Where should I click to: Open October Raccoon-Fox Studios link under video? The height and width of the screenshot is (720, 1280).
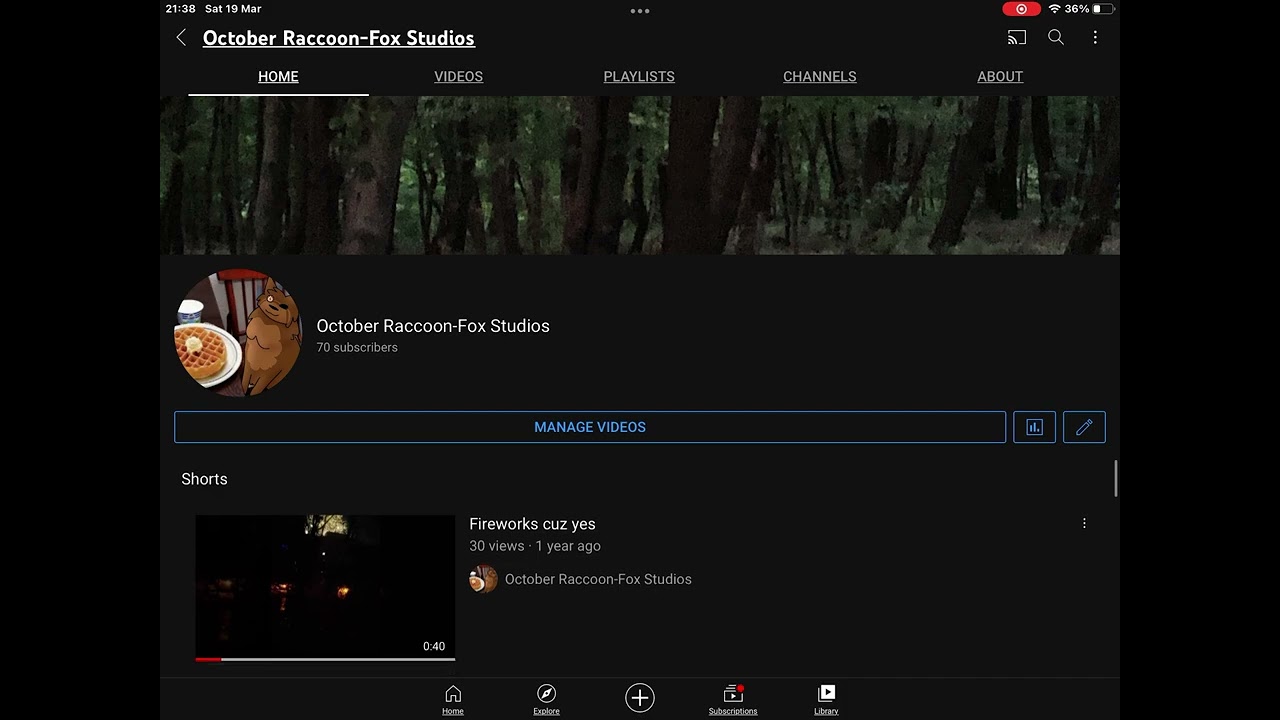[598, 579]
